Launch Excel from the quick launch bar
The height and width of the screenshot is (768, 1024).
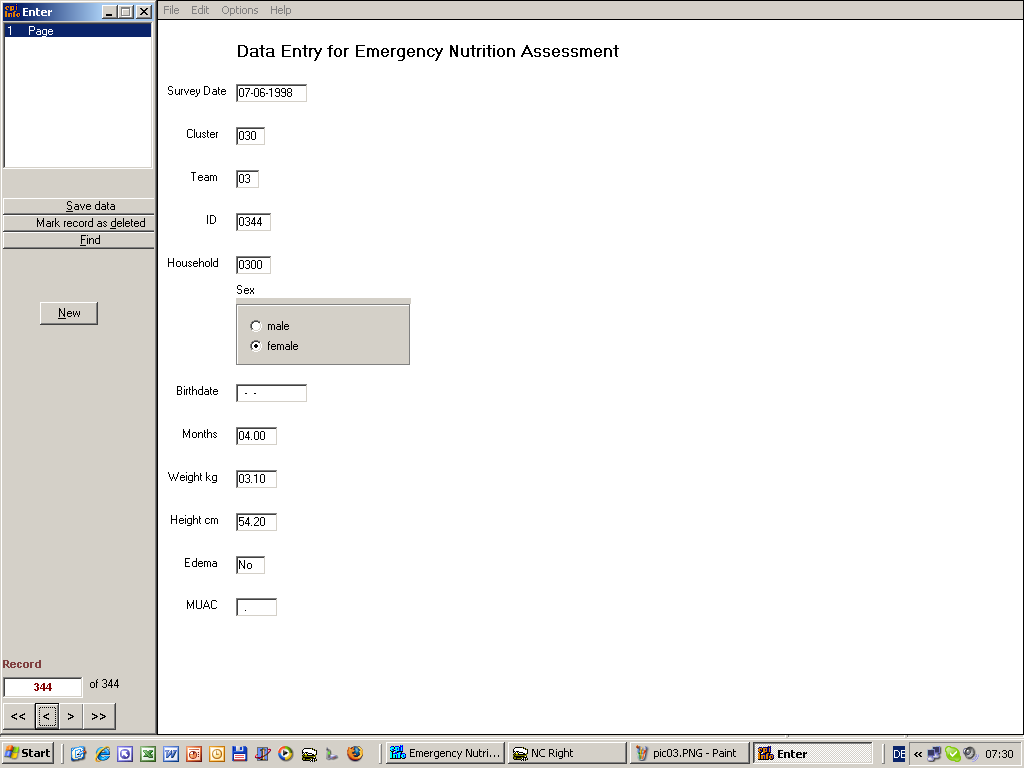click(x=147, y=754)
